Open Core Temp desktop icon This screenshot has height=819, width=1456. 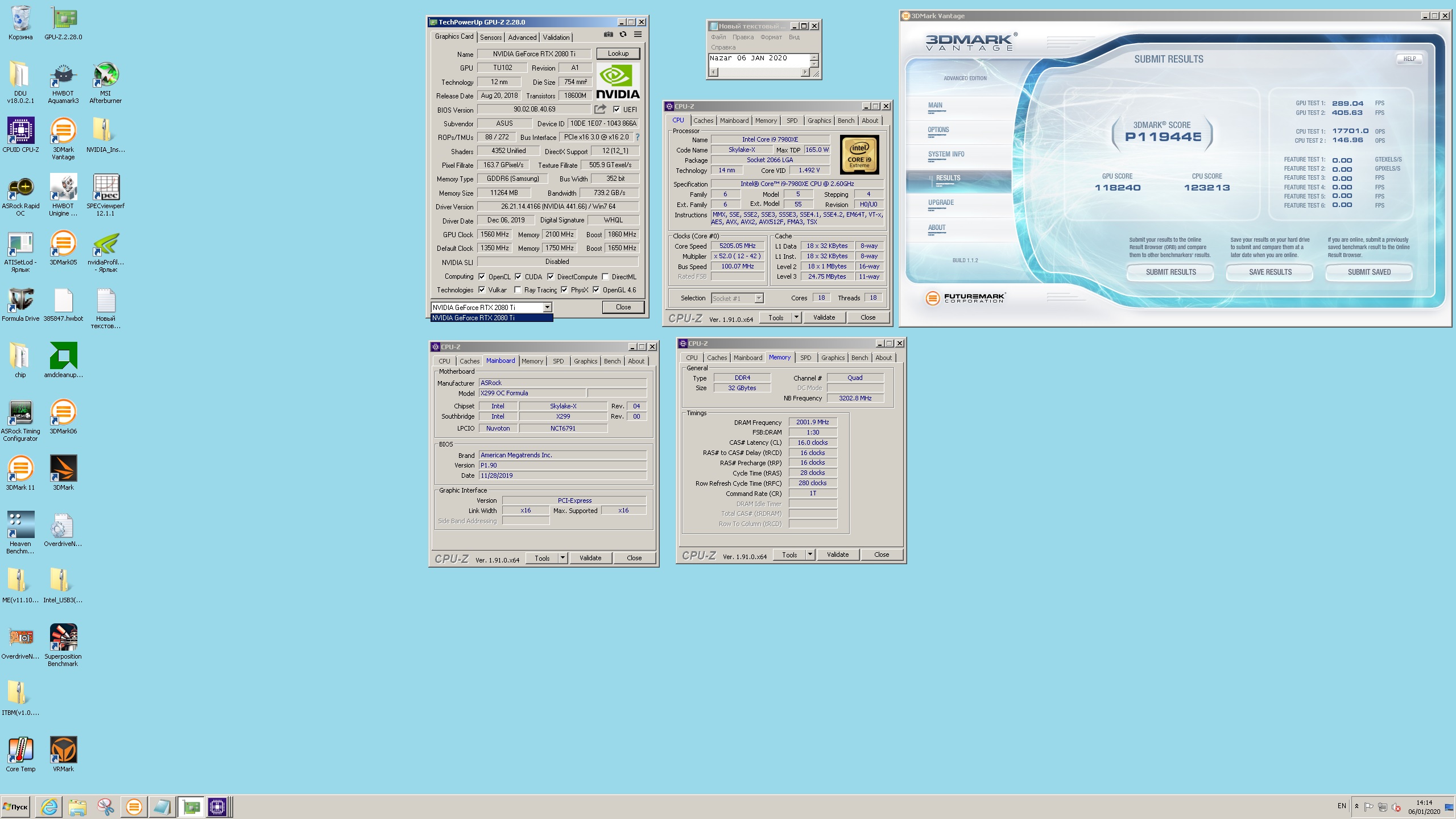point(21,754)
